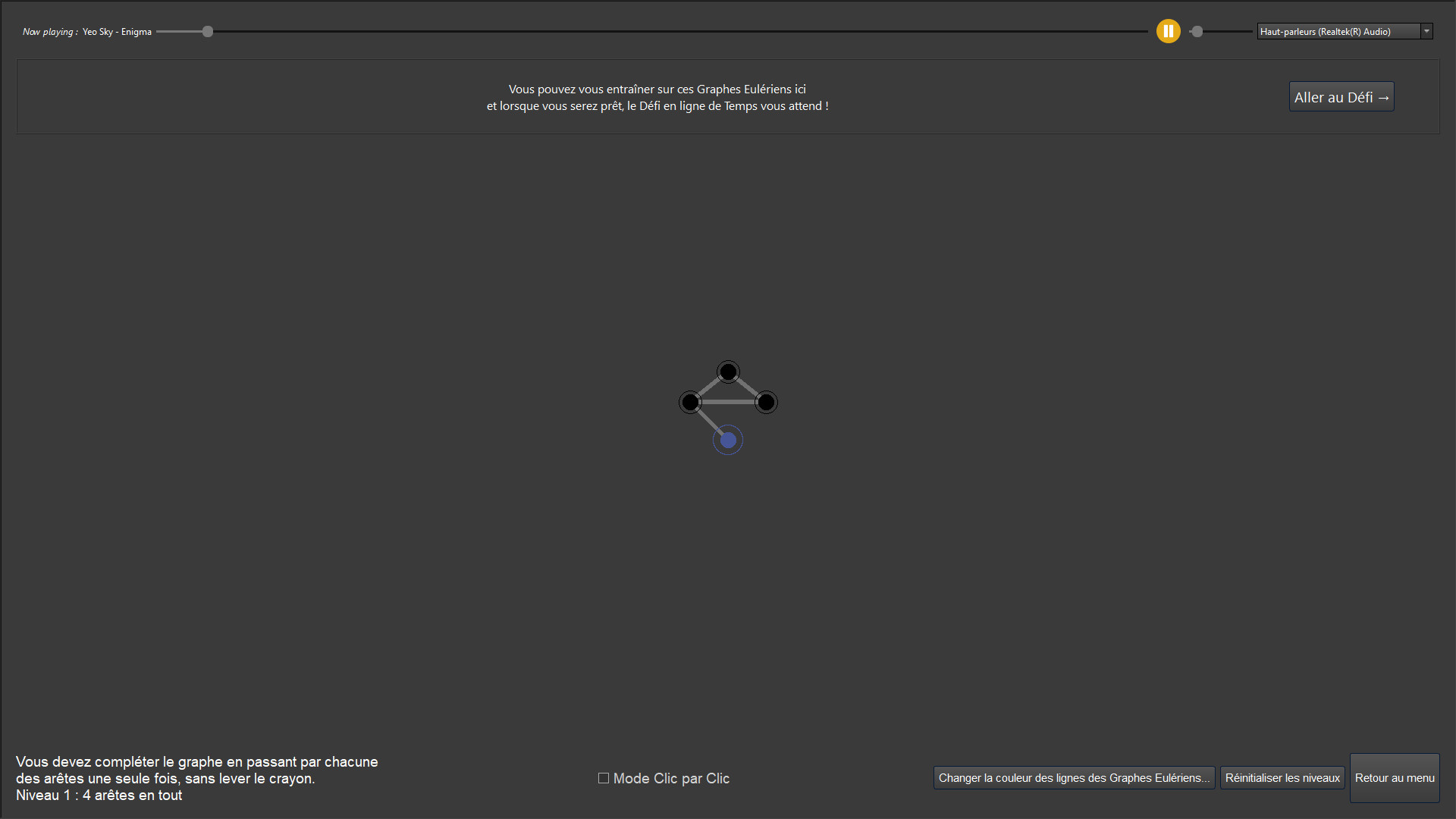Viewport: 1456px width, 819px height.
Task: Click the edge connecting top and right nodes
Action: coord(749,385)
